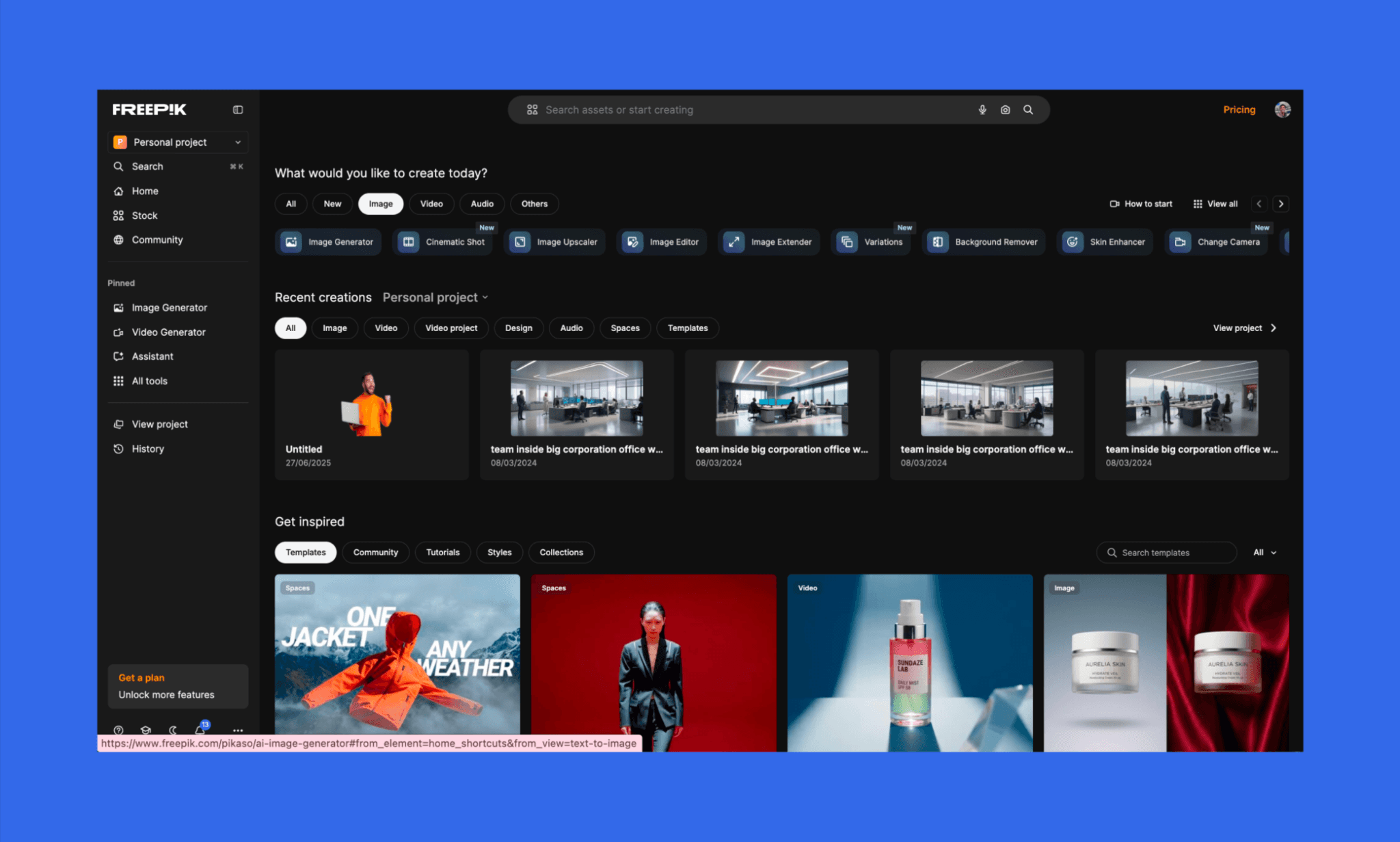Click the camera search-by-image icon

click(x=1006, y=109)
